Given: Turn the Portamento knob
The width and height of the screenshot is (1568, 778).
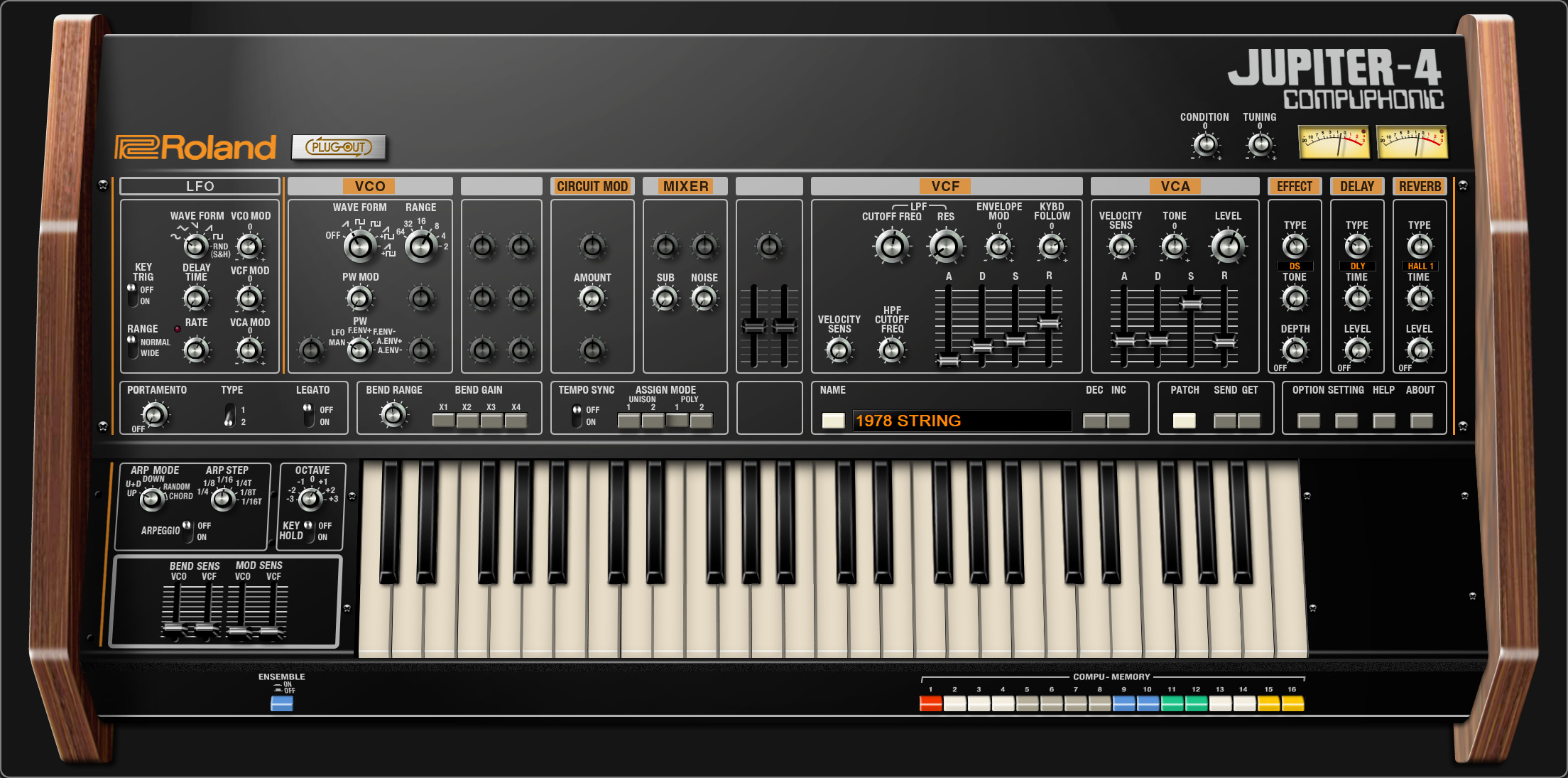Looking at the screenshot, I should pyautogui.click(x=155, y=414).
